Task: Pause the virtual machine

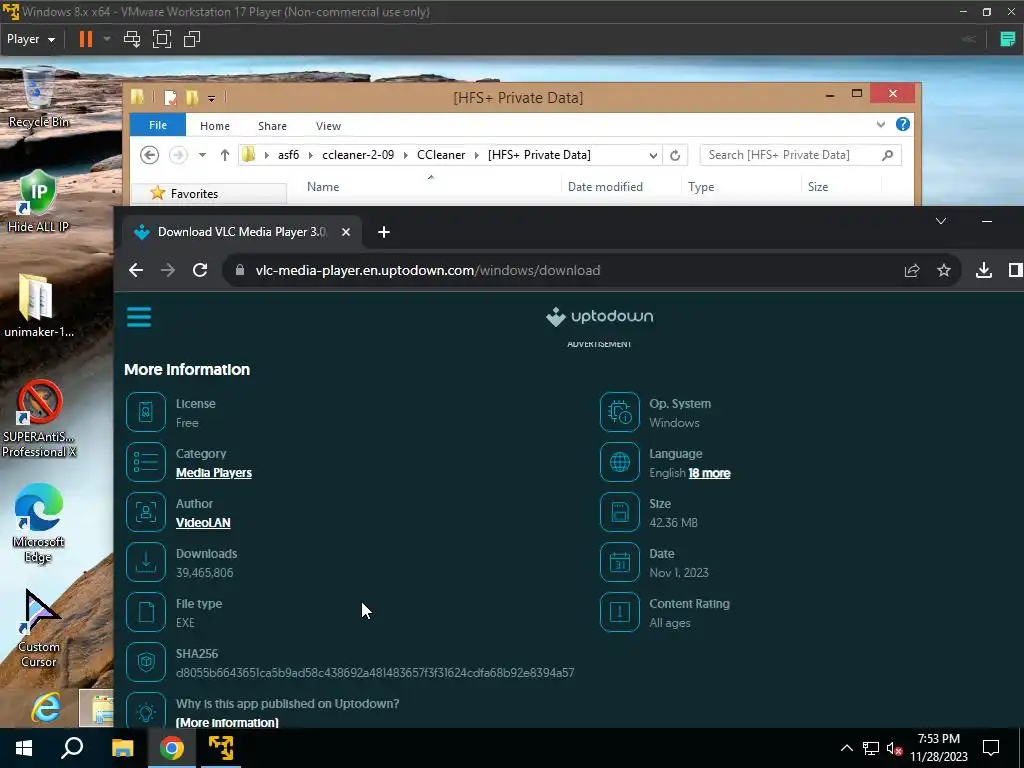Action: click(x=86, y=39)
